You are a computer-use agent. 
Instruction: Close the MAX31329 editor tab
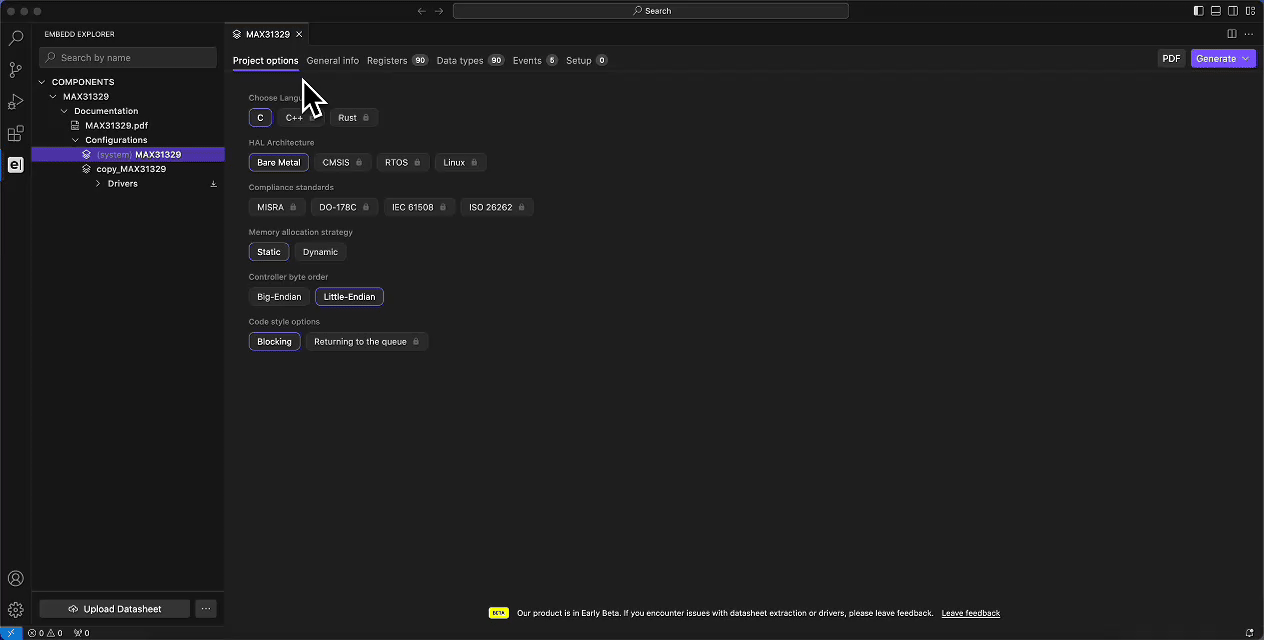point(299,34)
